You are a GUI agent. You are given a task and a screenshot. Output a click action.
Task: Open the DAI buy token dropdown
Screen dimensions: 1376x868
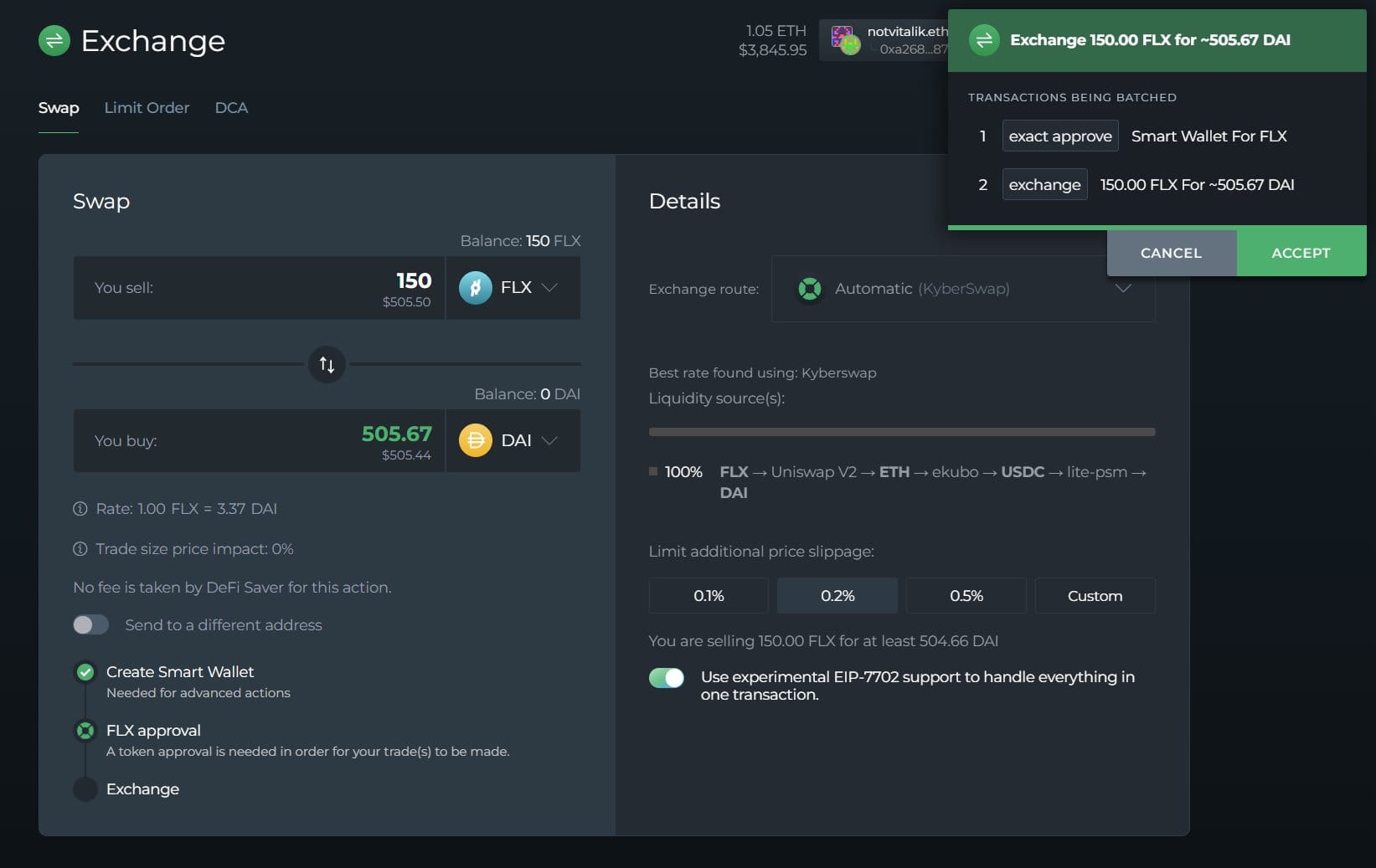[513, 440]
